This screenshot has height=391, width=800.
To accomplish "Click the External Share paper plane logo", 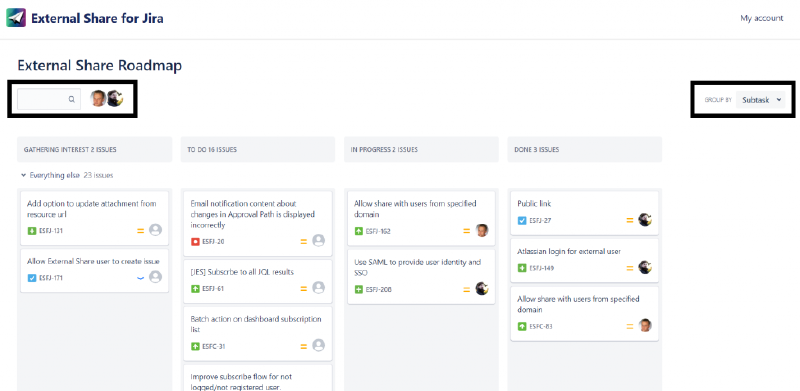I will tap(16, 18).
